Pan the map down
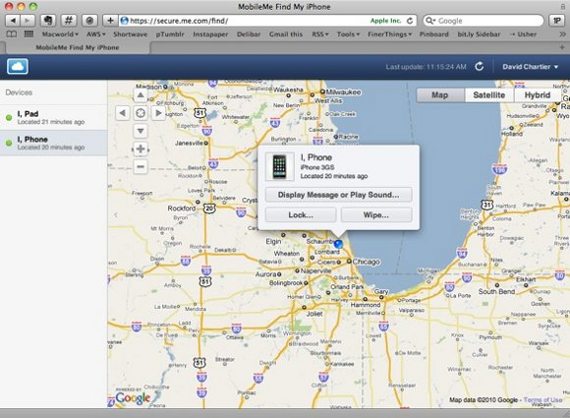This screenshot has width=570, height=418. coord(140,130)
